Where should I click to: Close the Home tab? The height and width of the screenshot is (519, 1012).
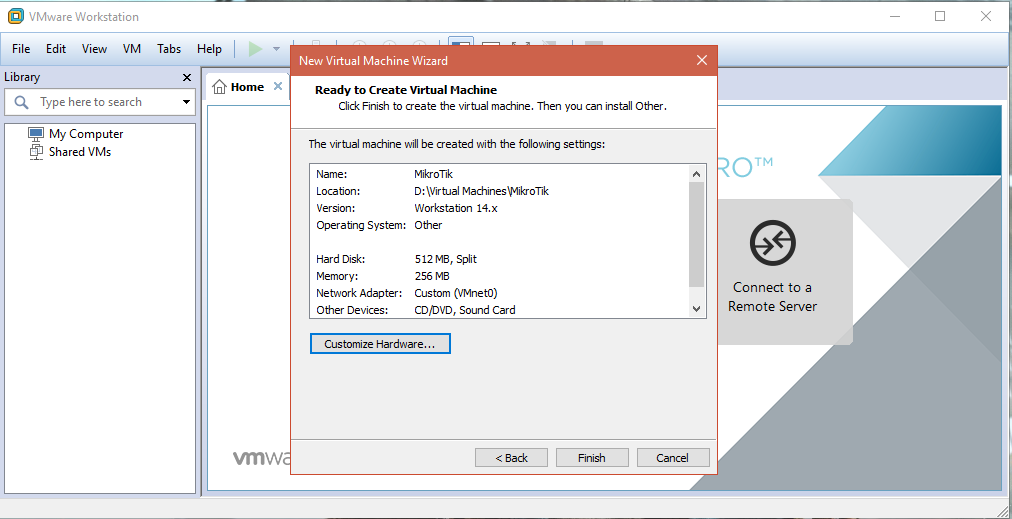click(278, 86)
